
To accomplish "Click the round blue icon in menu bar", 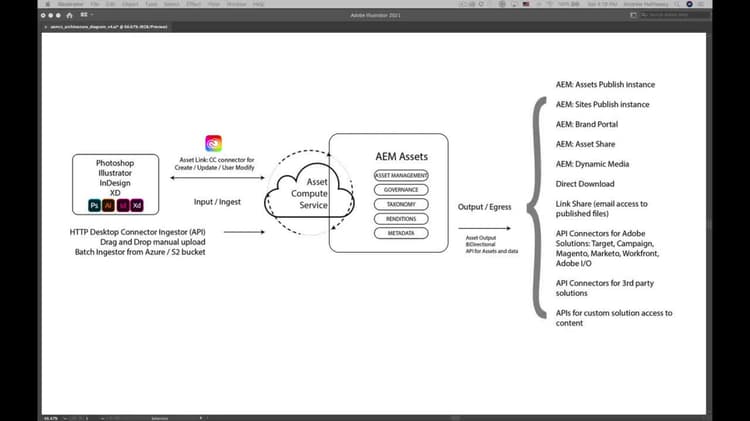I will [x=689, y=4].
